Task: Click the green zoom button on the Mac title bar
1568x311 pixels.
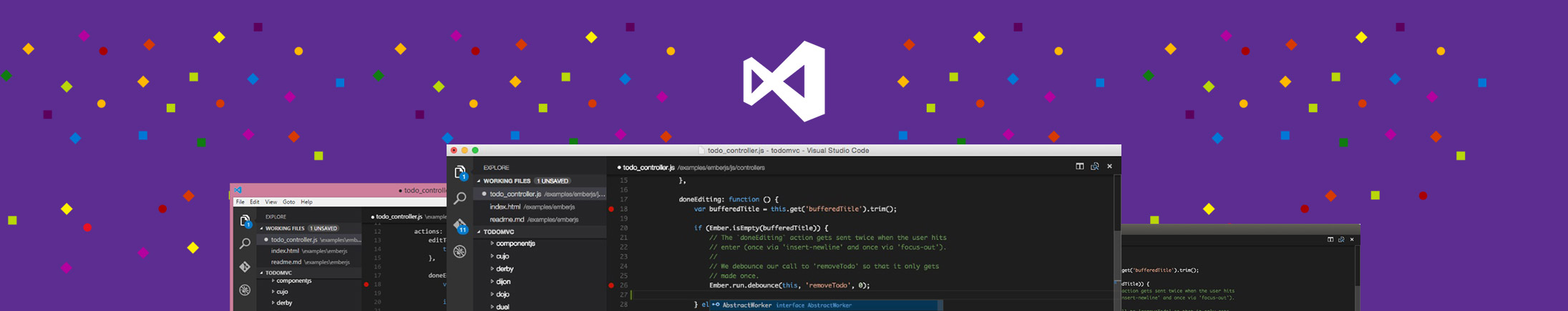Action: [x=475, y=150]
